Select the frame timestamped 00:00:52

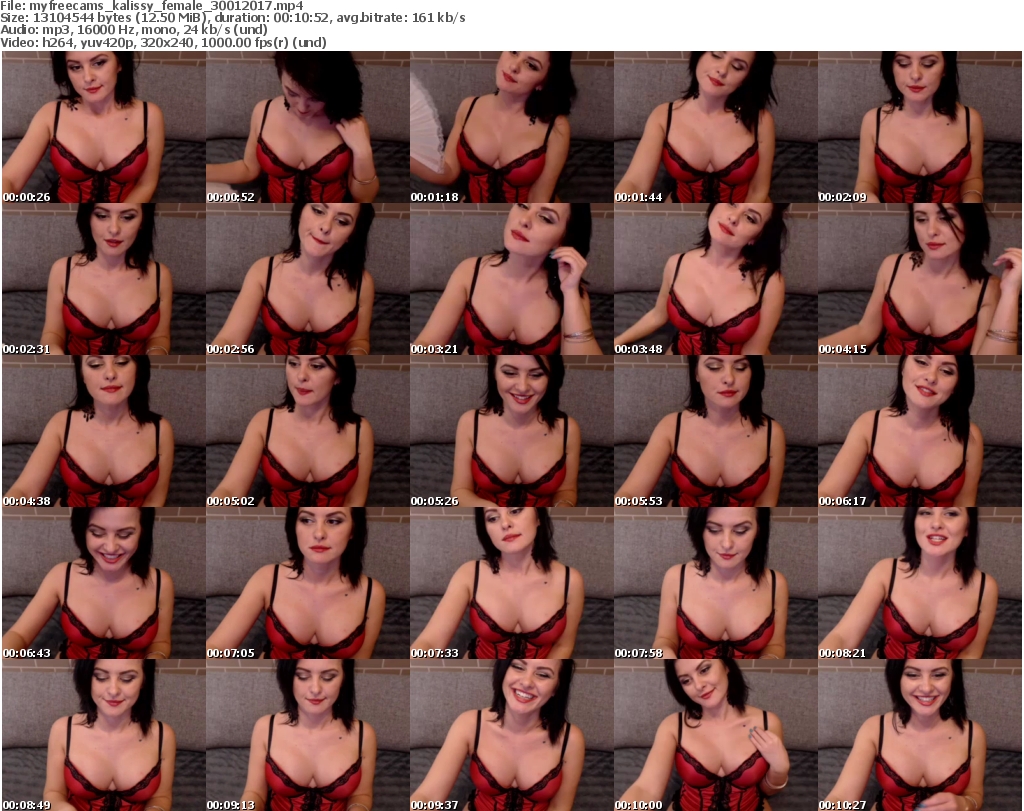pos(308,127)
